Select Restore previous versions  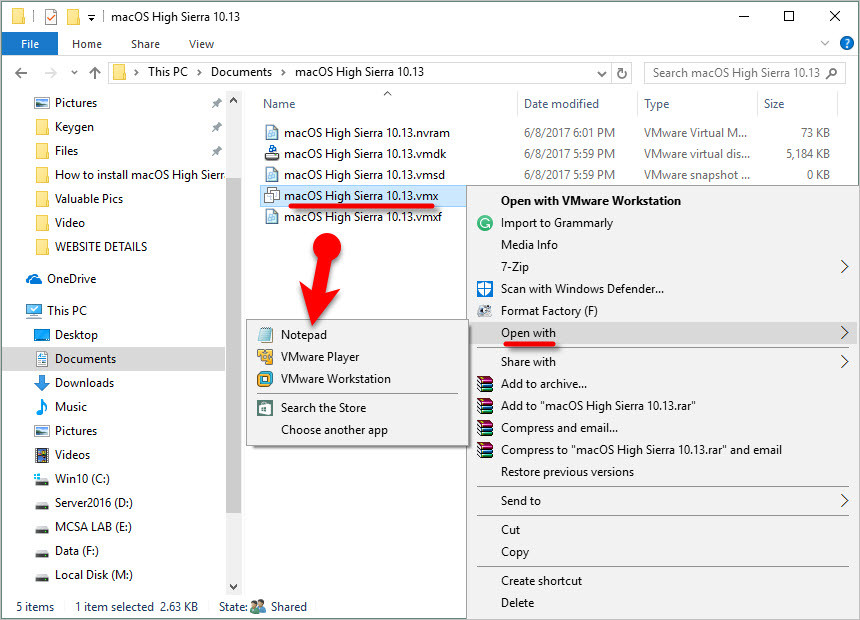(x=567, y=472)
